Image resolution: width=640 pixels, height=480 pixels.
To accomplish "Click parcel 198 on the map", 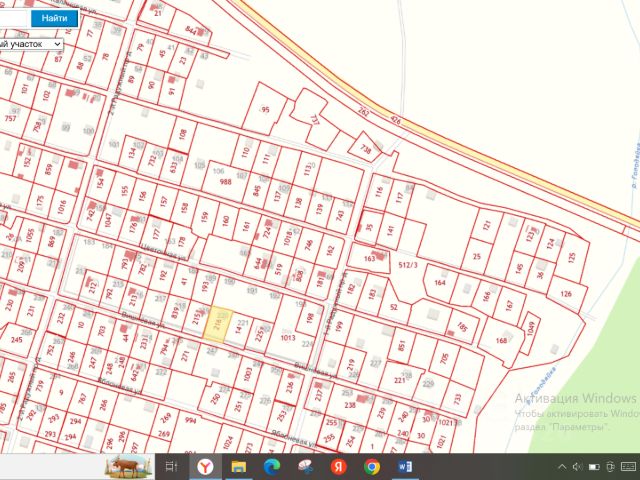I will point(310,317).
